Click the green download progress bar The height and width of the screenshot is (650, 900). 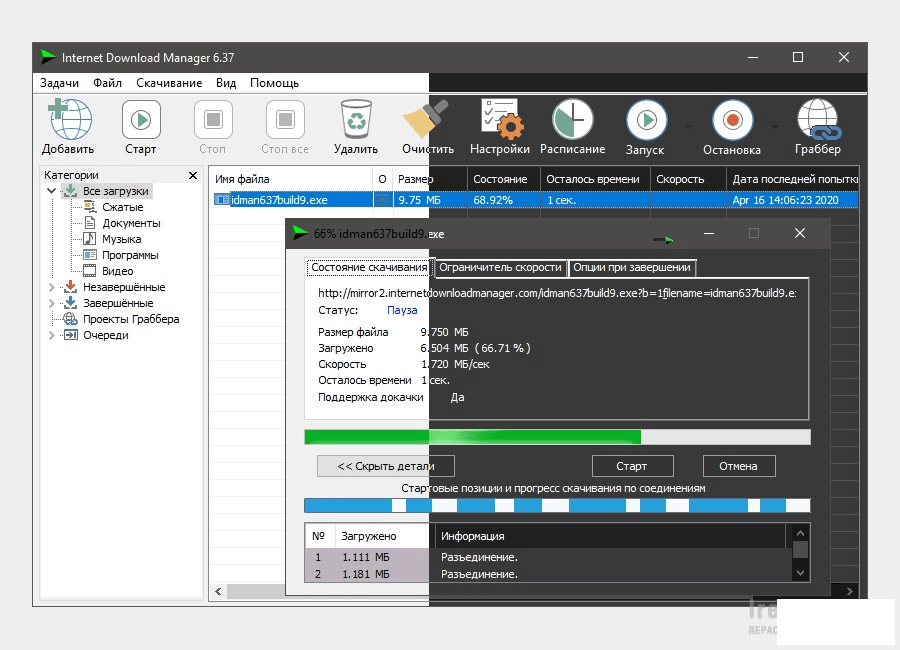557,437
